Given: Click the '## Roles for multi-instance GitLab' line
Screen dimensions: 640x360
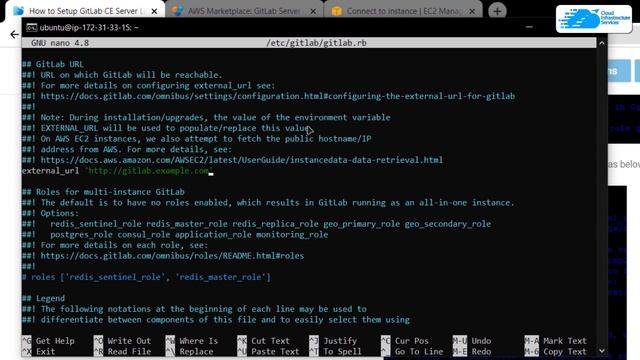Looking at the screenshot, I should [x=103, y=192].
